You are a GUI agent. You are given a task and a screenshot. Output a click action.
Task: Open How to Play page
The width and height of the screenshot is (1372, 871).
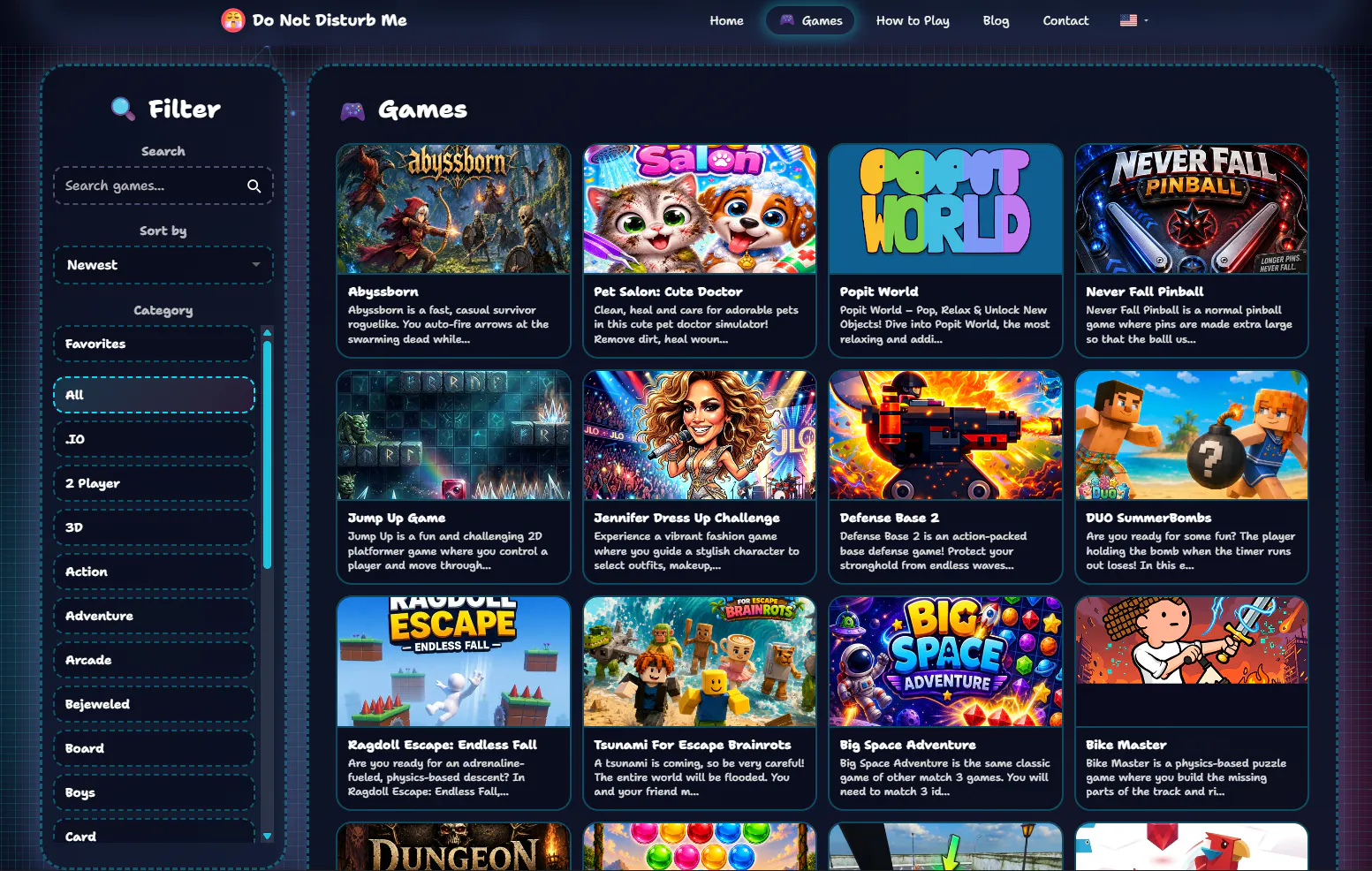coord(913,20)
